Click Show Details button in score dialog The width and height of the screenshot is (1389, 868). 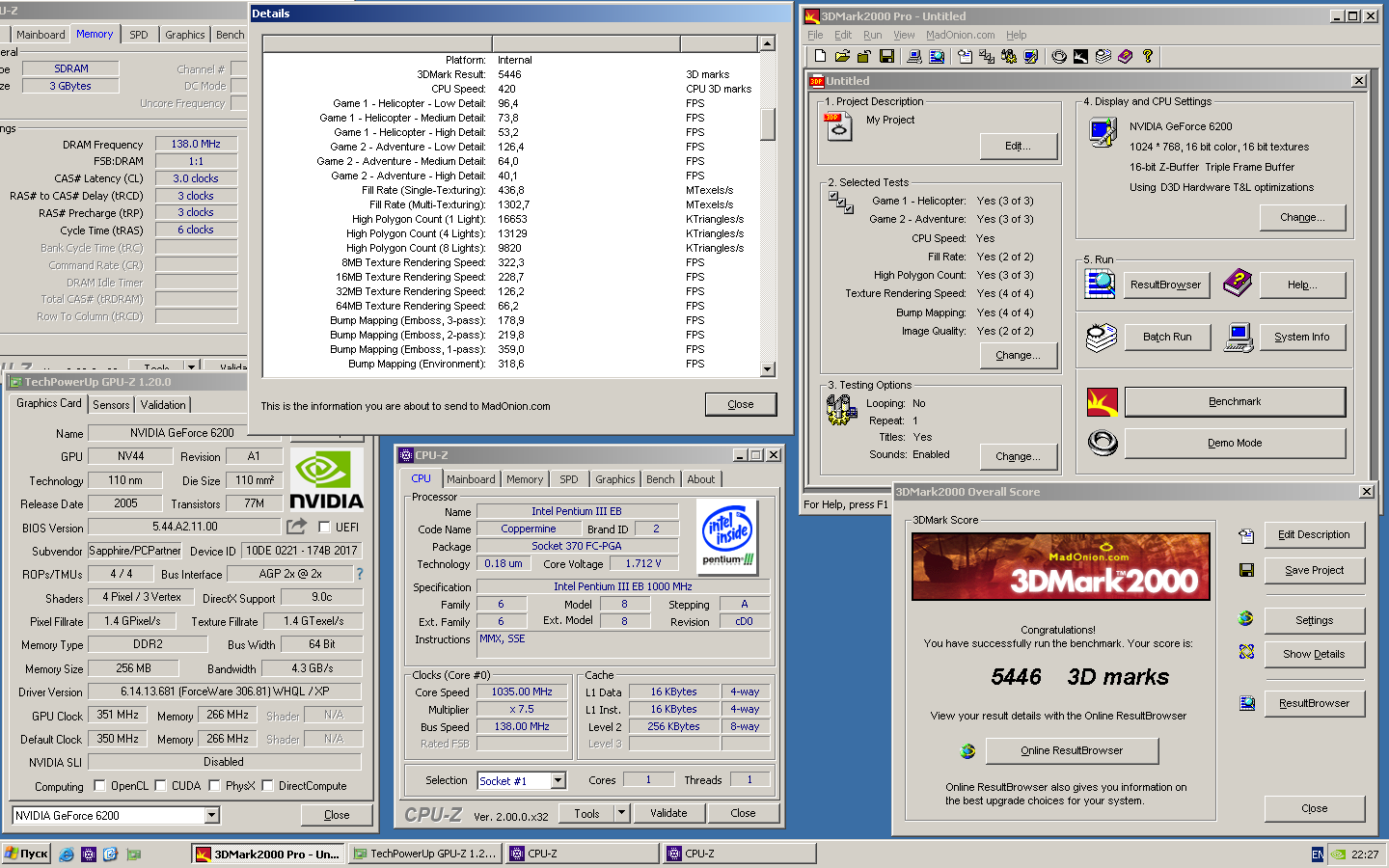1314,654
